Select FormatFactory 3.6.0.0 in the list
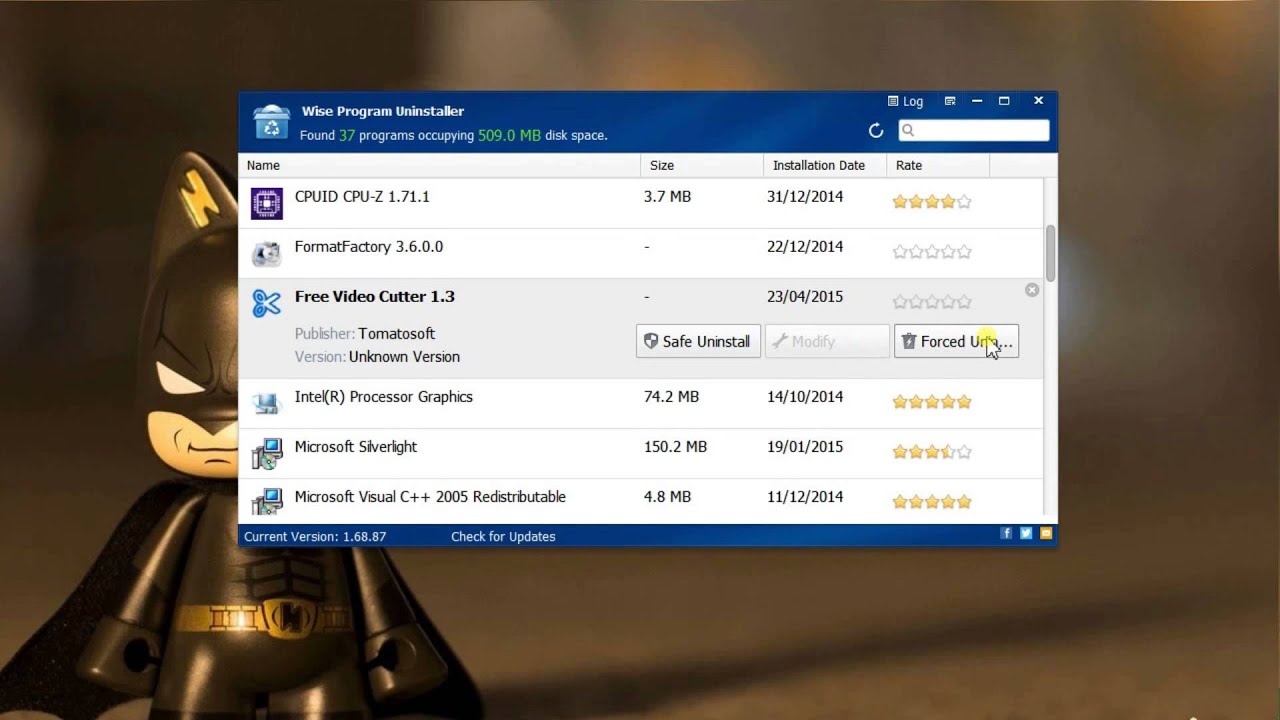Screen dimensions: 1280x720 tap(640, 253)
